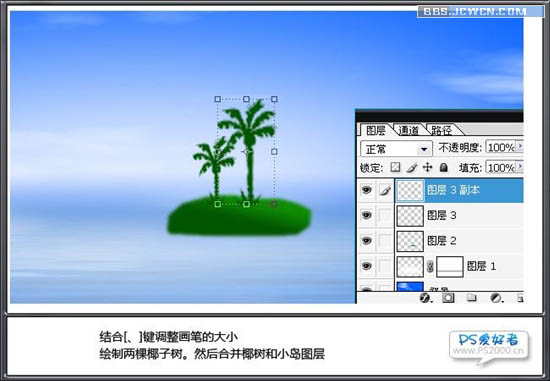Select the 图层 3 layer name
550x381 pixels.
pyautogui.click(x=442, y=215)
